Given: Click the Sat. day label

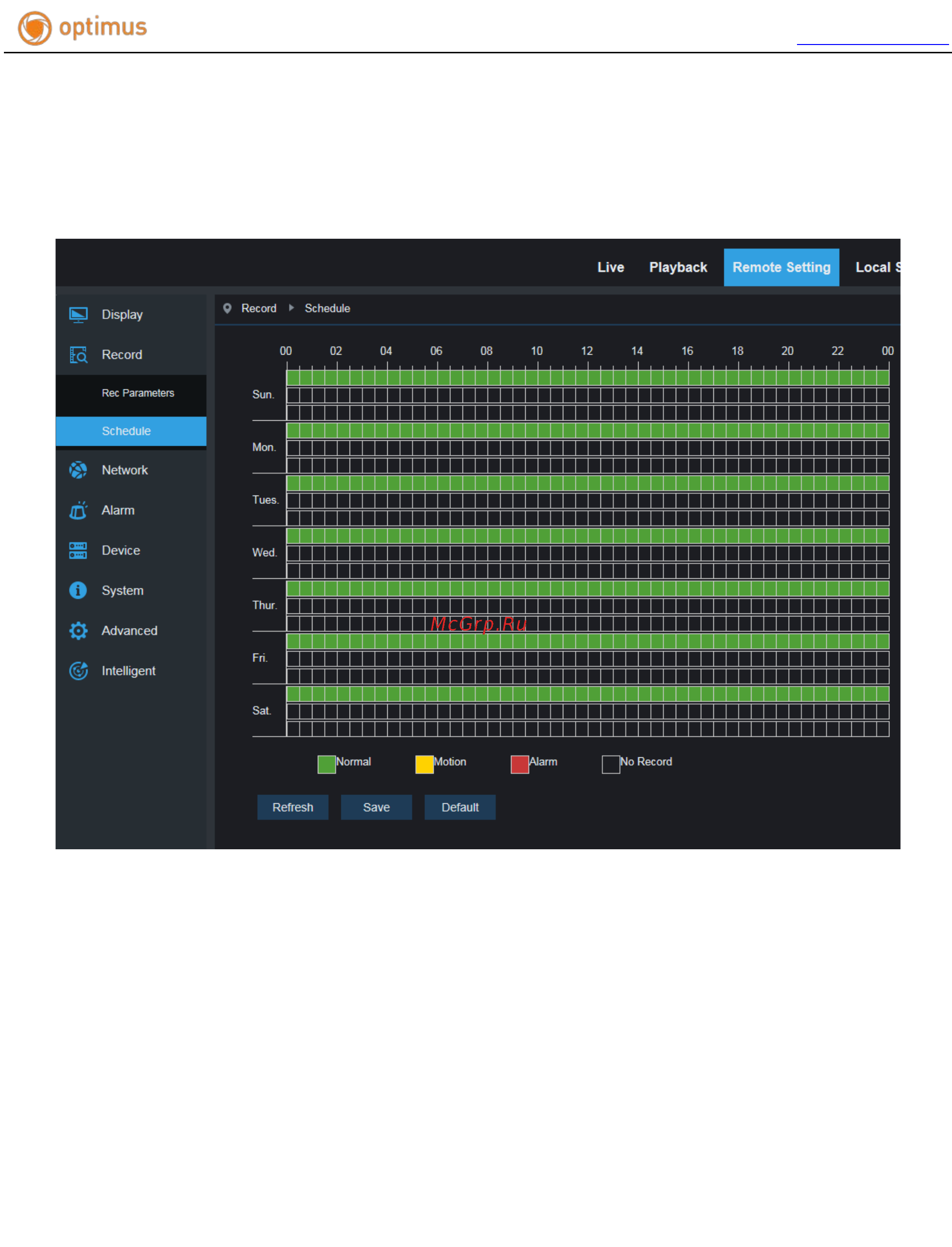Looking at the screenshot, I should 262,711.
